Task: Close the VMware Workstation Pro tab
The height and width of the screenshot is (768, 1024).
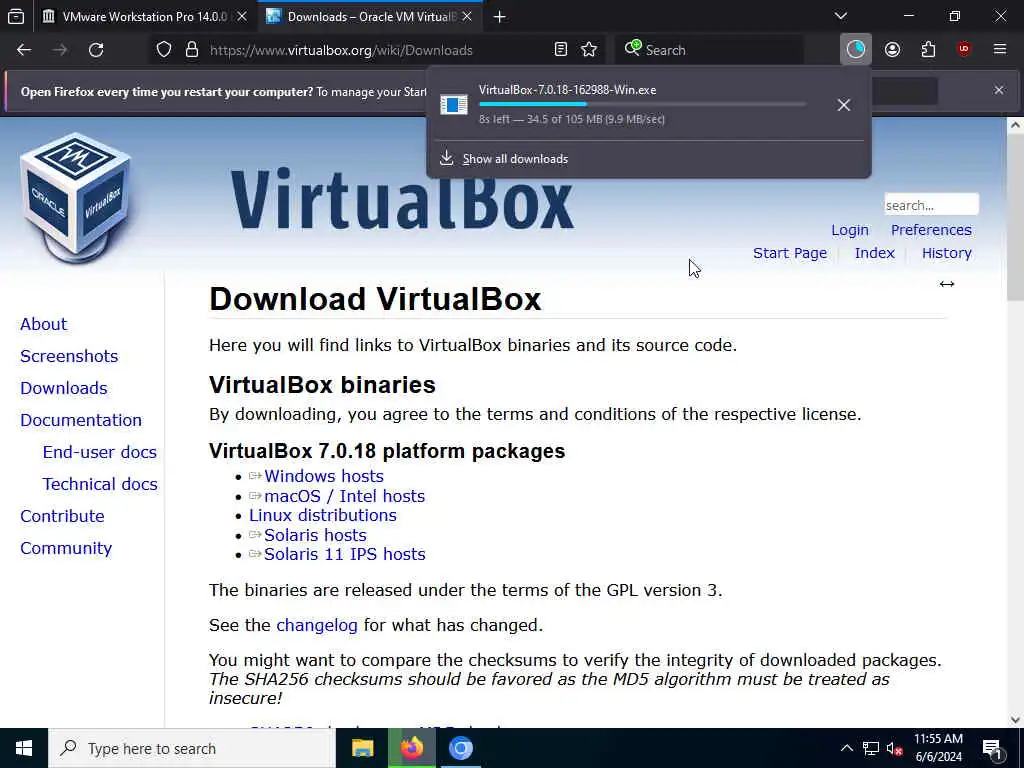Action: pos(242,16)
